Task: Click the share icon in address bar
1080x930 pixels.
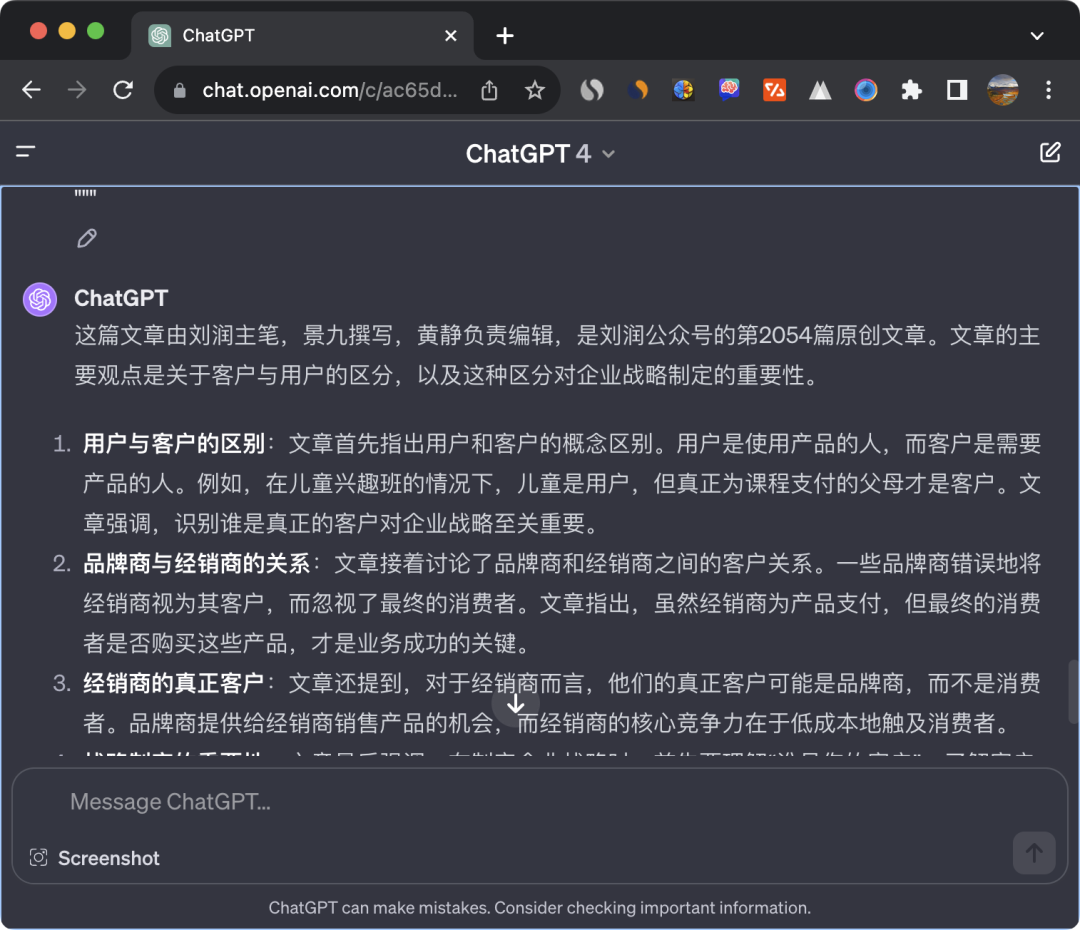Action: tap(489, 90)
